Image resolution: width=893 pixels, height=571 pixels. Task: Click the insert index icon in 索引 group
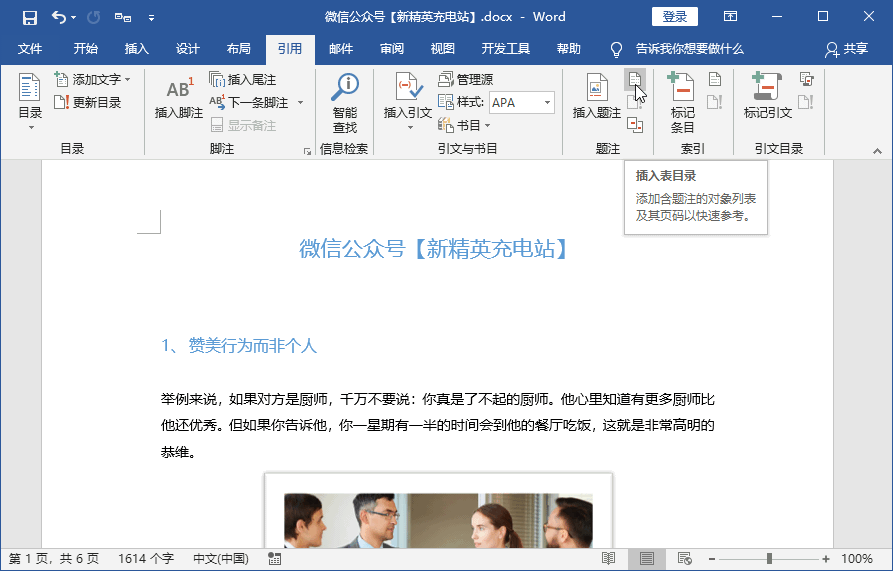point(715,80)
